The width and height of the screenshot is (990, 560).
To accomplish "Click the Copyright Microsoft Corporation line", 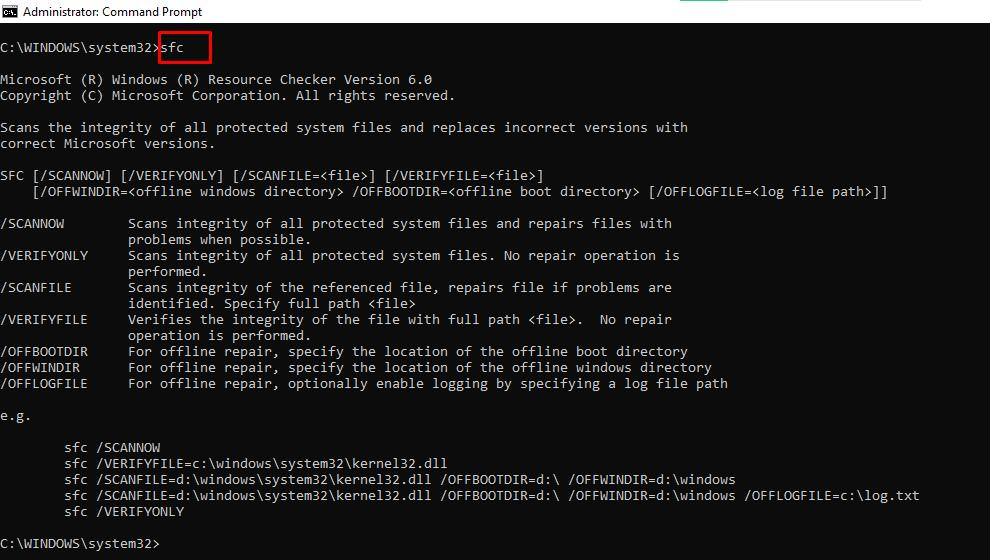I will [x=227, y=95].
